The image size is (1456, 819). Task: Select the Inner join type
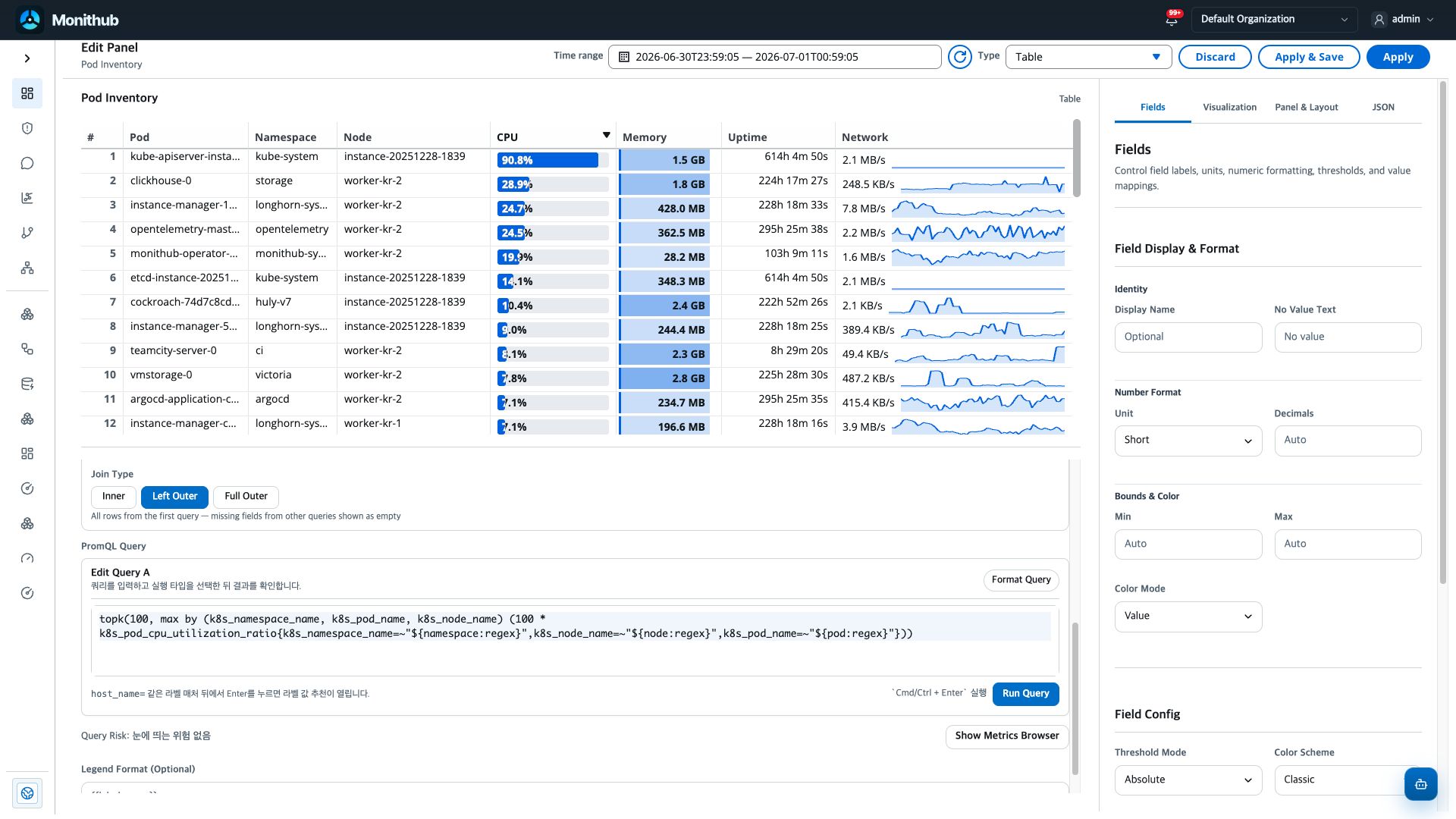point(114,497)
